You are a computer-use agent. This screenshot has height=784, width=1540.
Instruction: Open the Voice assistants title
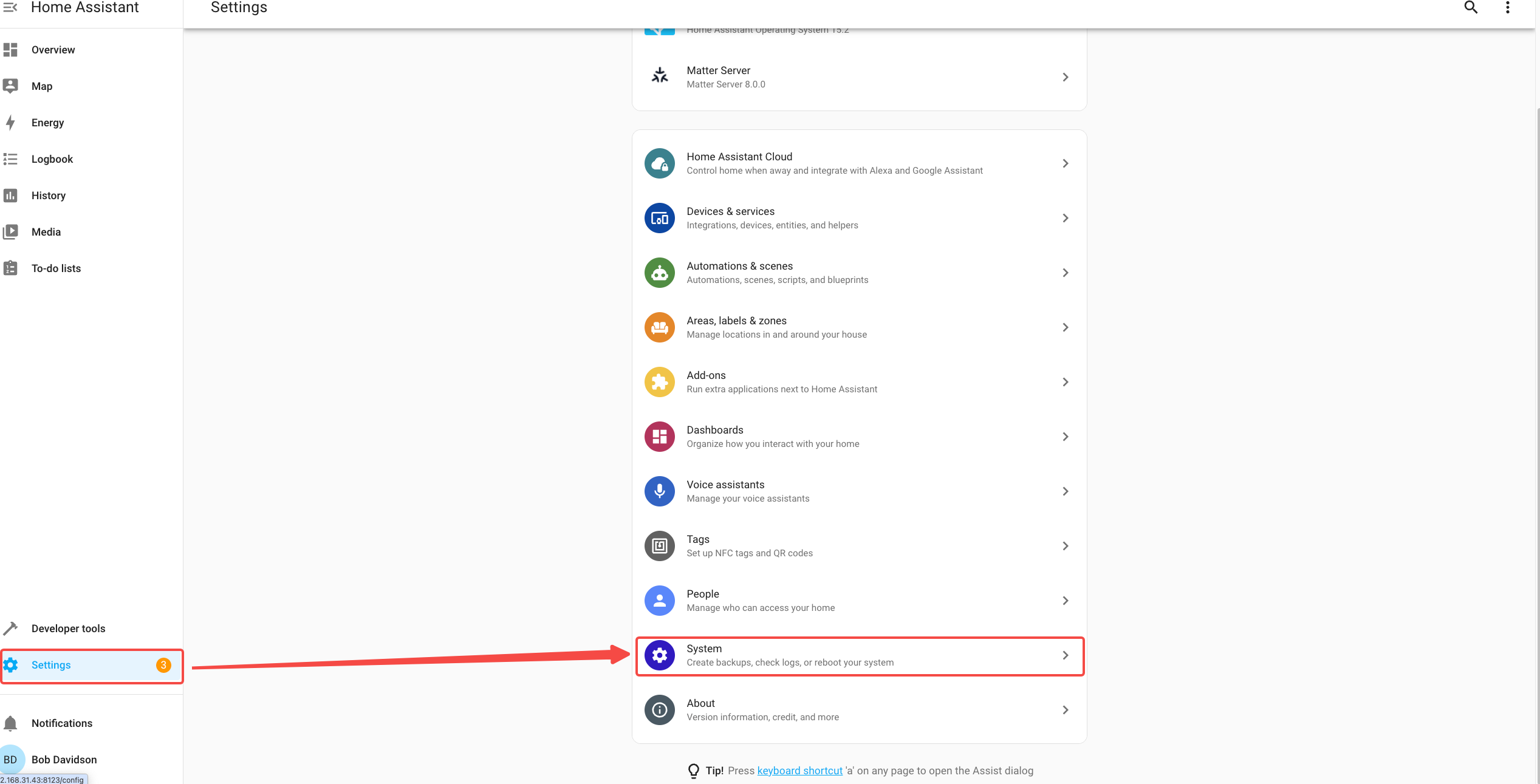725,485
